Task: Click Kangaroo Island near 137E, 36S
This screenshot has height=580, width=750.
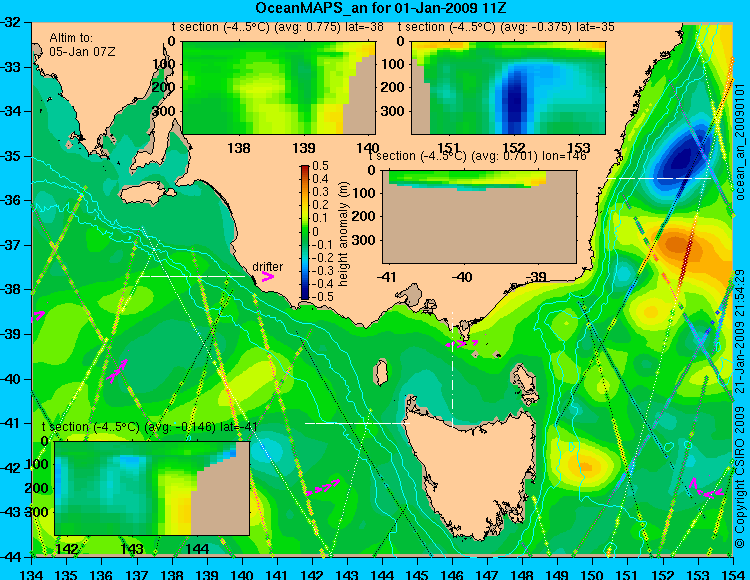Action: 142,193
